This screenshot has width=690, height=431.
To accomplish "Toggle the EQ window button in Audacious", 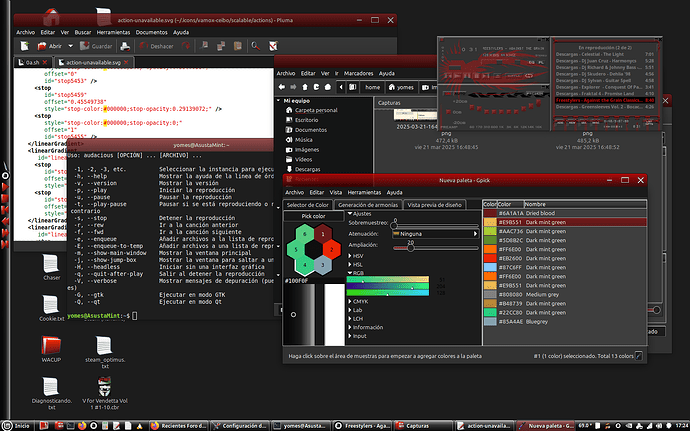I will coord(532,63).
